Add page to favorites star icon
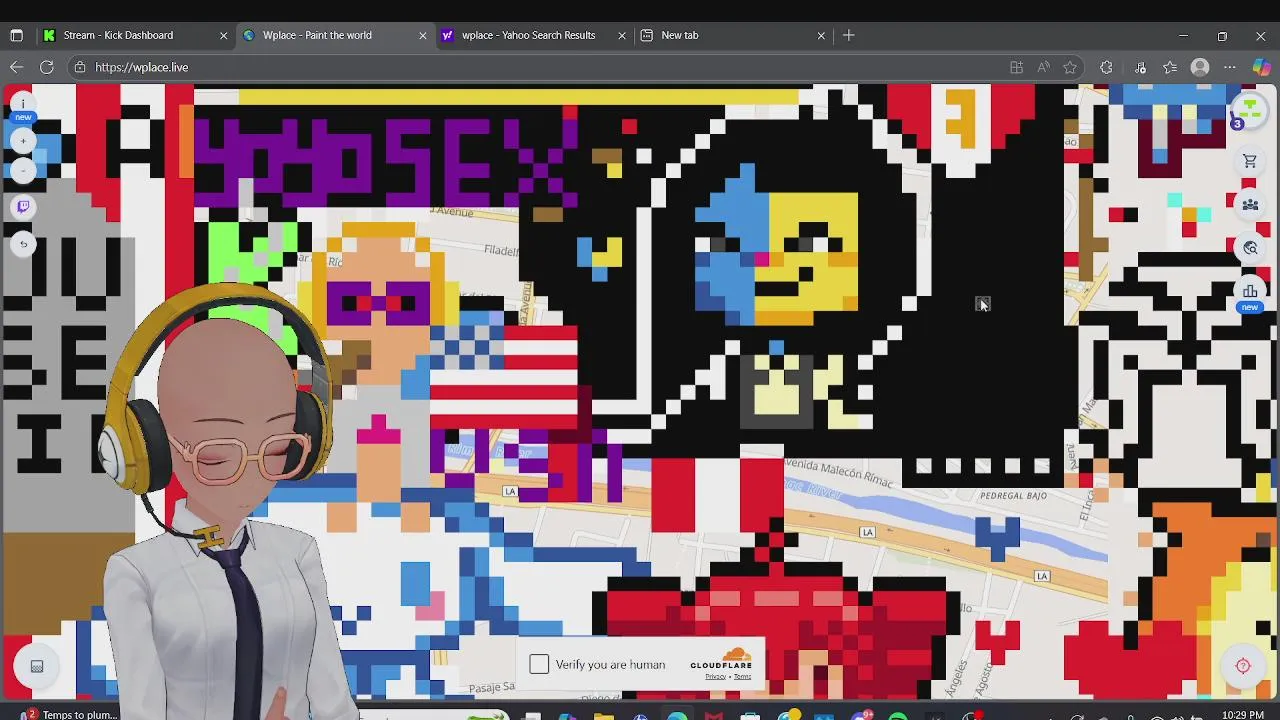 click(x=1070, y=67)
